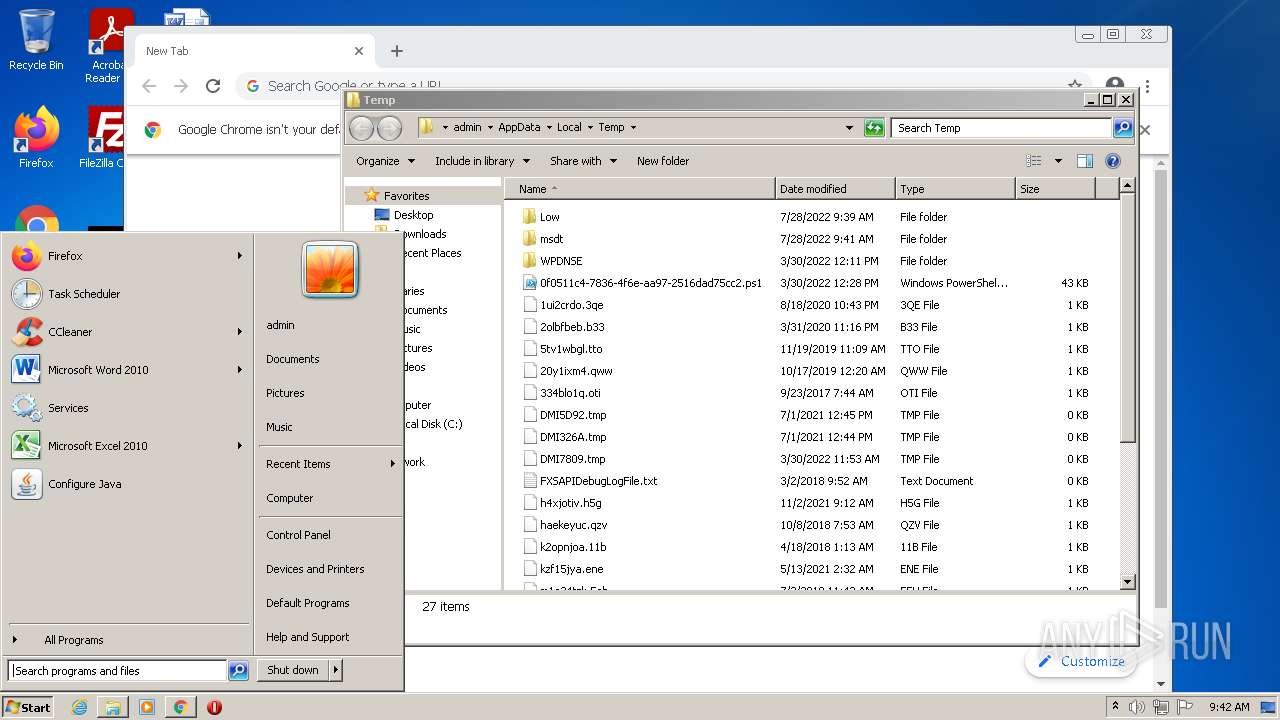Click Explorer help question-mark icon
The image size is (1280, 720).
(1113, 161)
